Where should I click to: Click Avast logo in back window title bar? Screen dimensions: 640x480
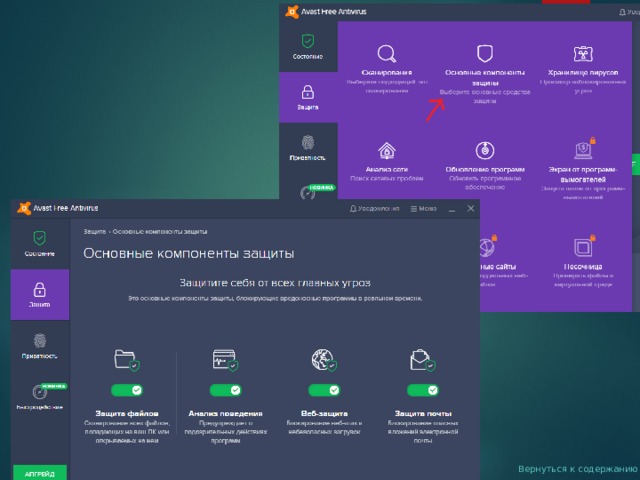point(291,12)
